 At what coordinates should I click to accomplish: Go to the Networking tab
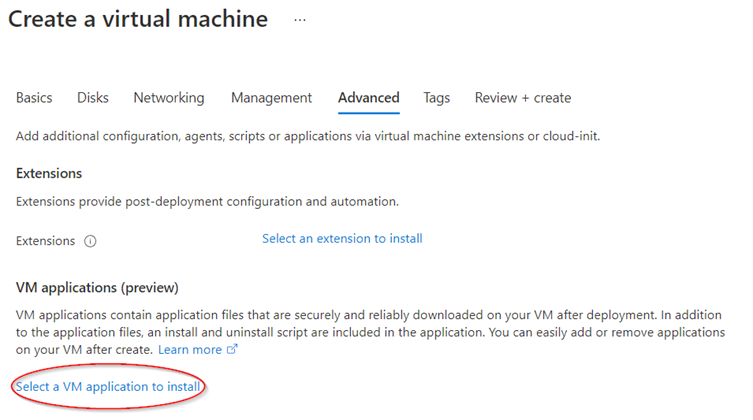point(169,98)
